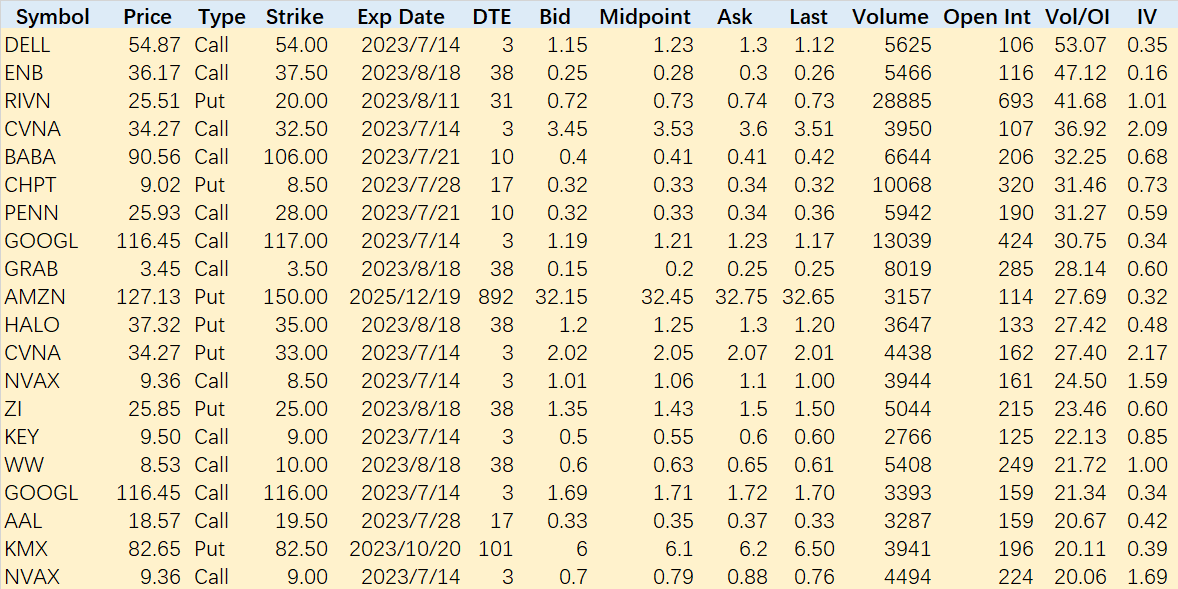1178x589 pixels.
Task: Select the DELL symbol cell
Action: (27, 45)
